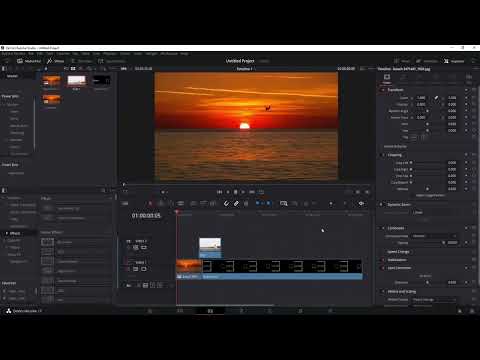Toggle the Lens Correction switch
This screenshot has height=360, width=480.
[x=383, y=268]
